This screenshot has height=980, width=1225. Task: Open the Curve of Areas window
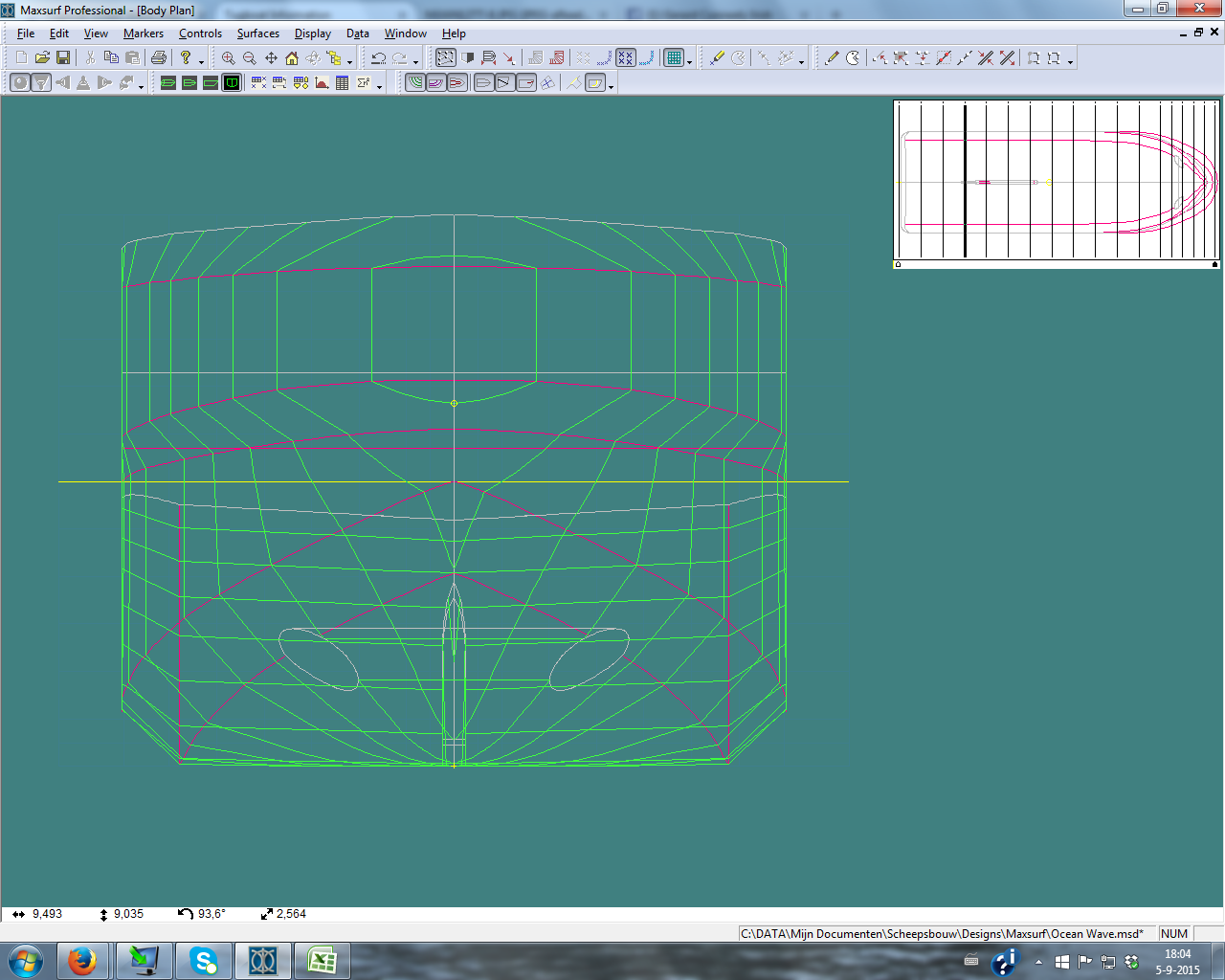pos(322,83)
